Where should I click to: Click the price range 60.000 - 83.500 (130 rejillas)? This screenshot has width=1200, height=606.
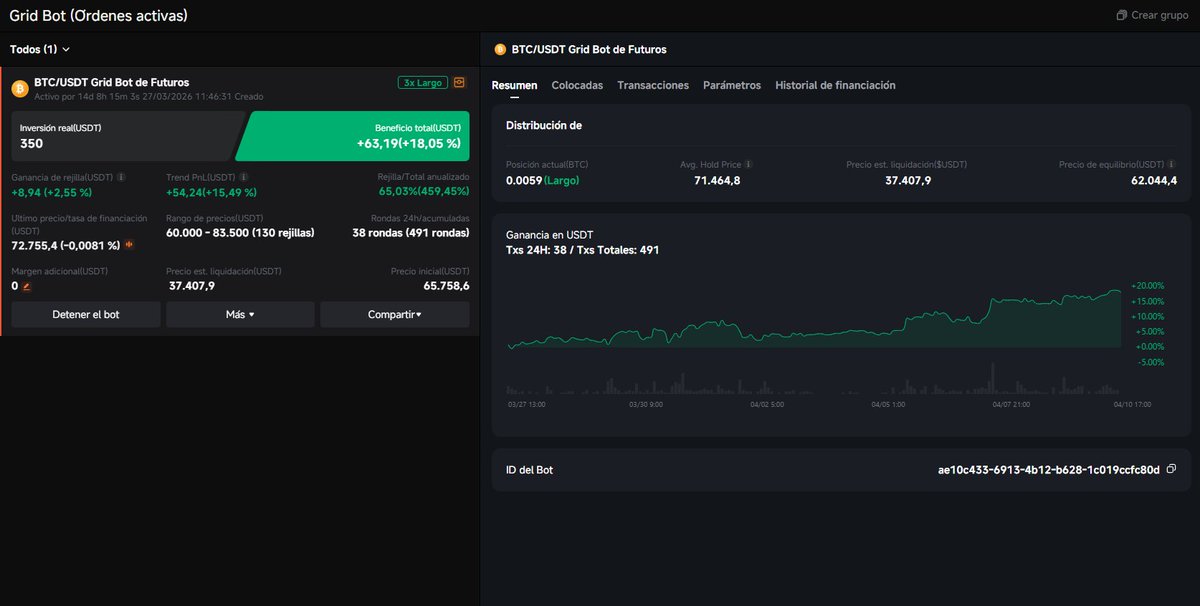coord(240,233)
